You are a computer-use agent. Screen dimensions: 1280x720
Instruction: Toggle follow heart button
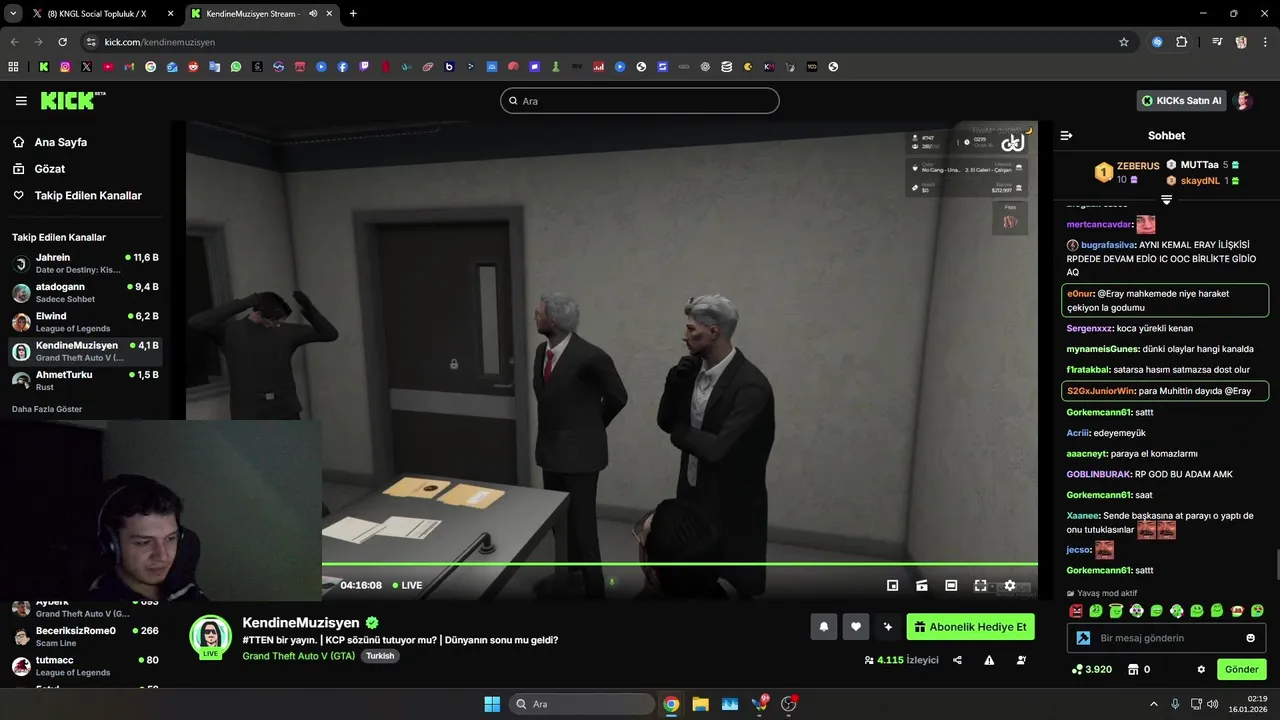855,627
